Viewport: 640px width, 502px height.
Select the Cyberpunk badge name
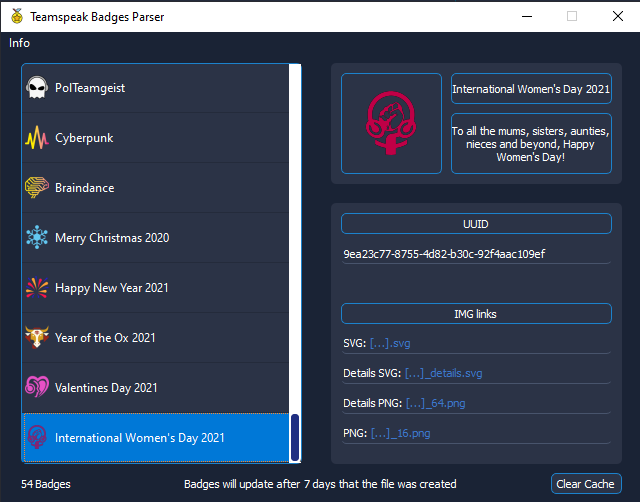84,138
